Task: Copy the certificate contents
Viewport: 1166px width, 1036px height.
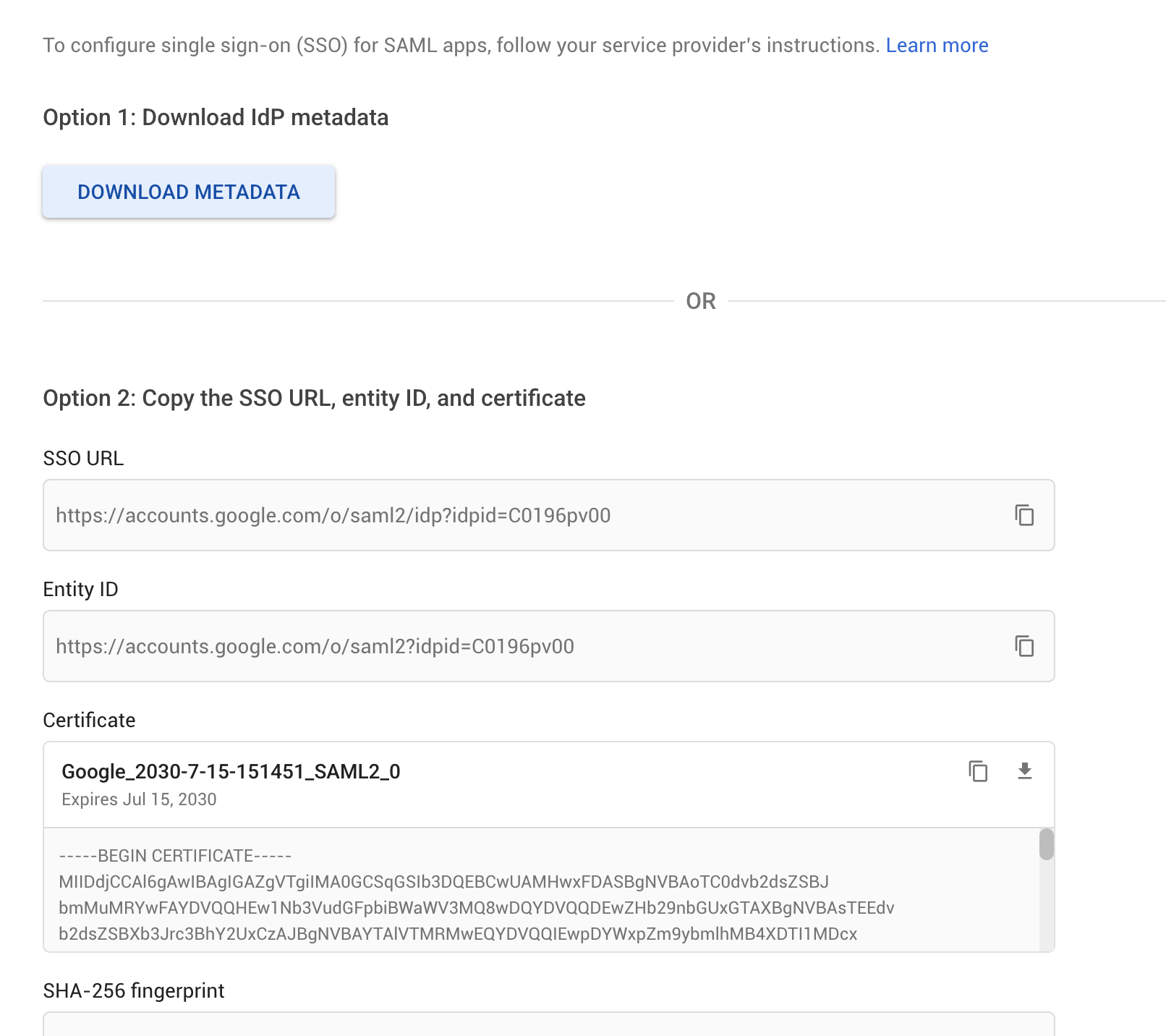Action: pyautogui.click(x=978, y=771)
